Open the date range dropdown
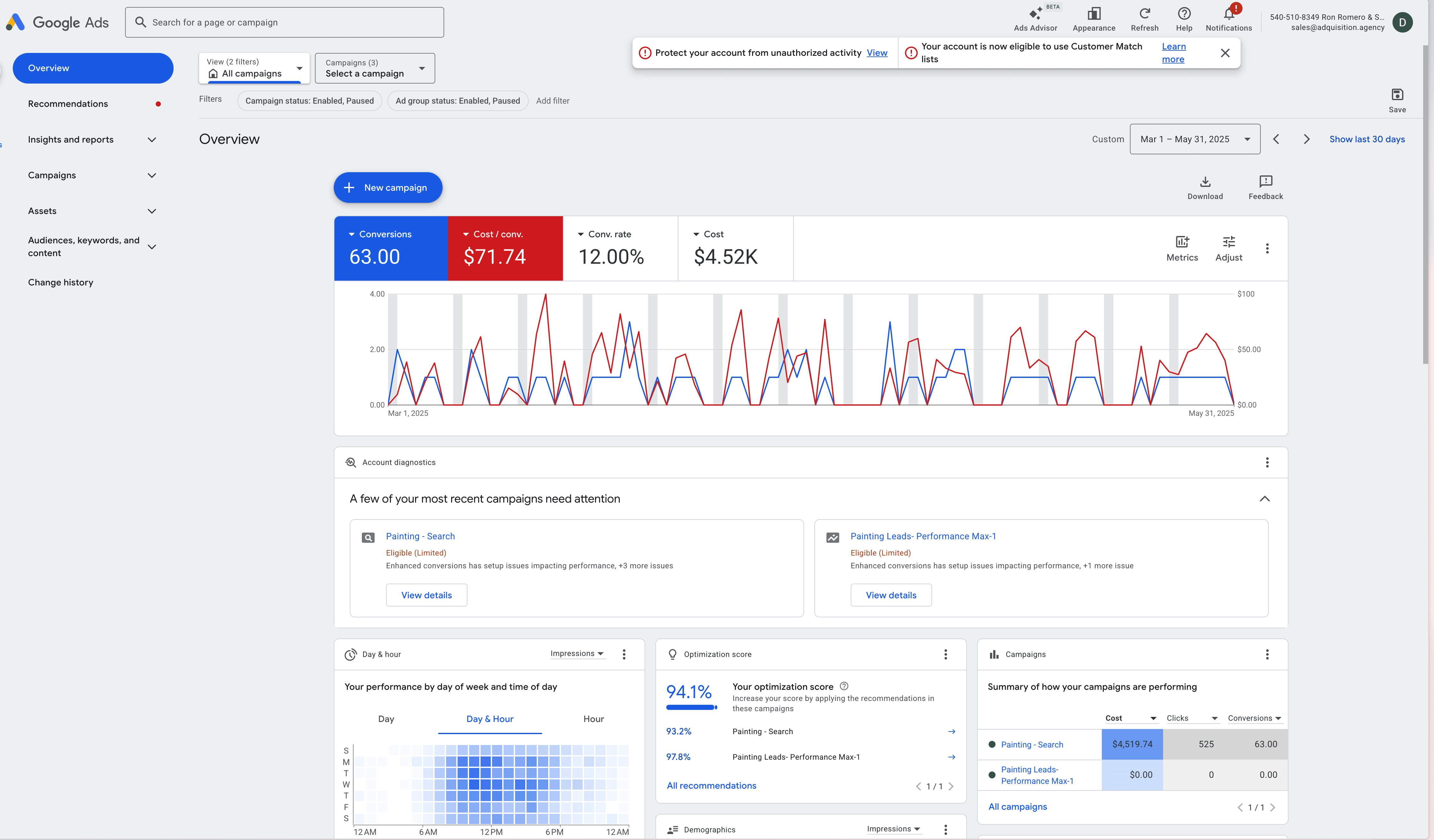Image resolution: width=1434 pixels, height=840 pixels. pyautogui.click(x=1194, y=139)
